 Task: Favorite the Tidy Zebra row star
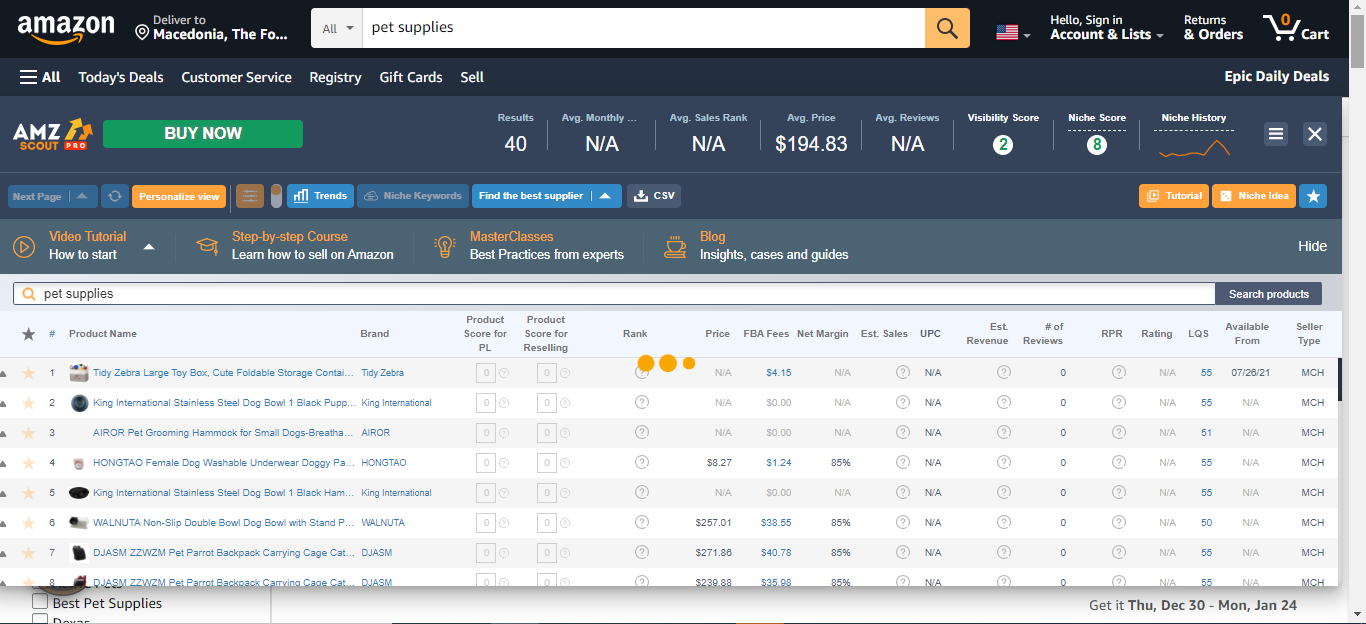click(x=28, y=373)
